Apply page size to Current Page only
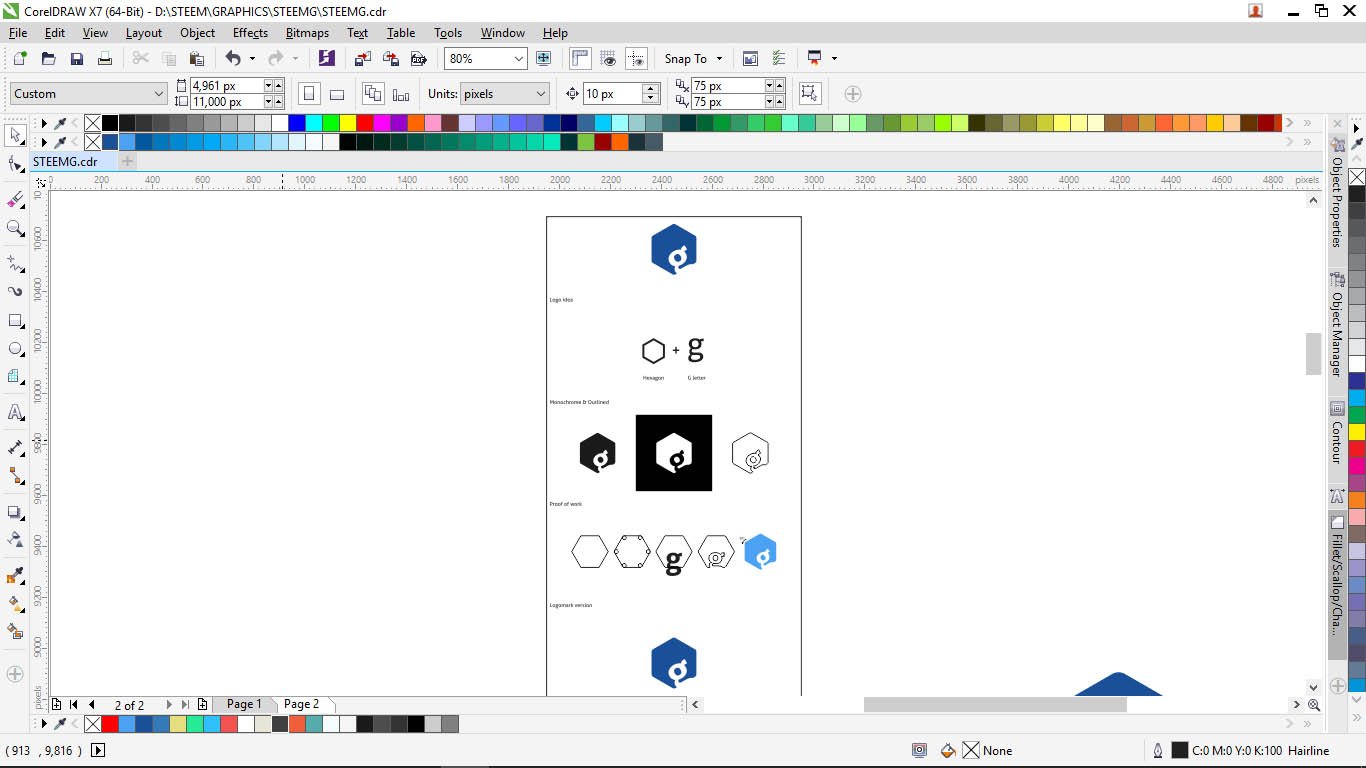The image size is (1366, 768). pyautogui.click(x=401, y=94)
